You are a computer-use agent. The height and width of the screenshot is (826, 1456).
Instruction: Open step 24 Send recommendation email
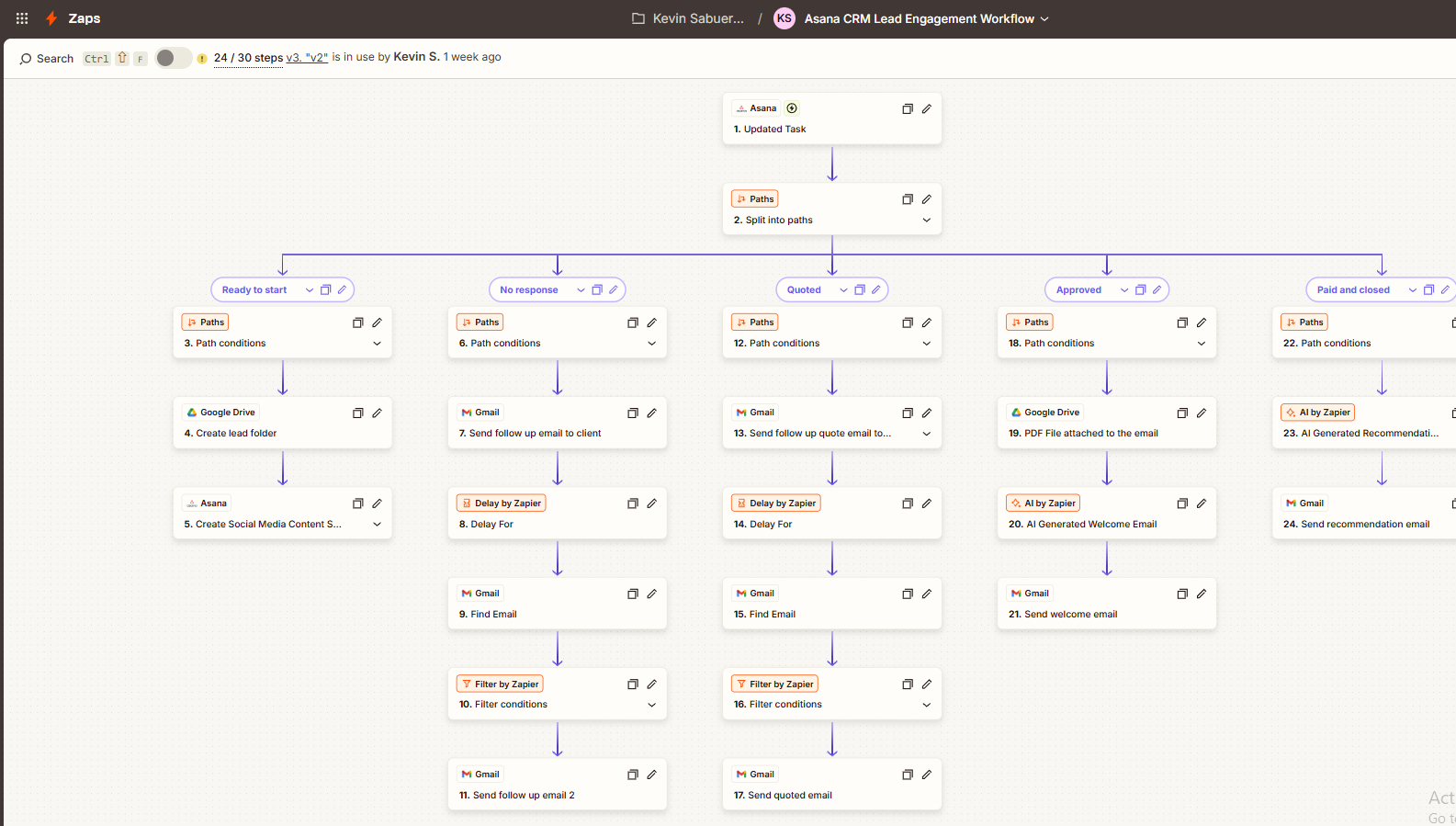click(1364, 514)
